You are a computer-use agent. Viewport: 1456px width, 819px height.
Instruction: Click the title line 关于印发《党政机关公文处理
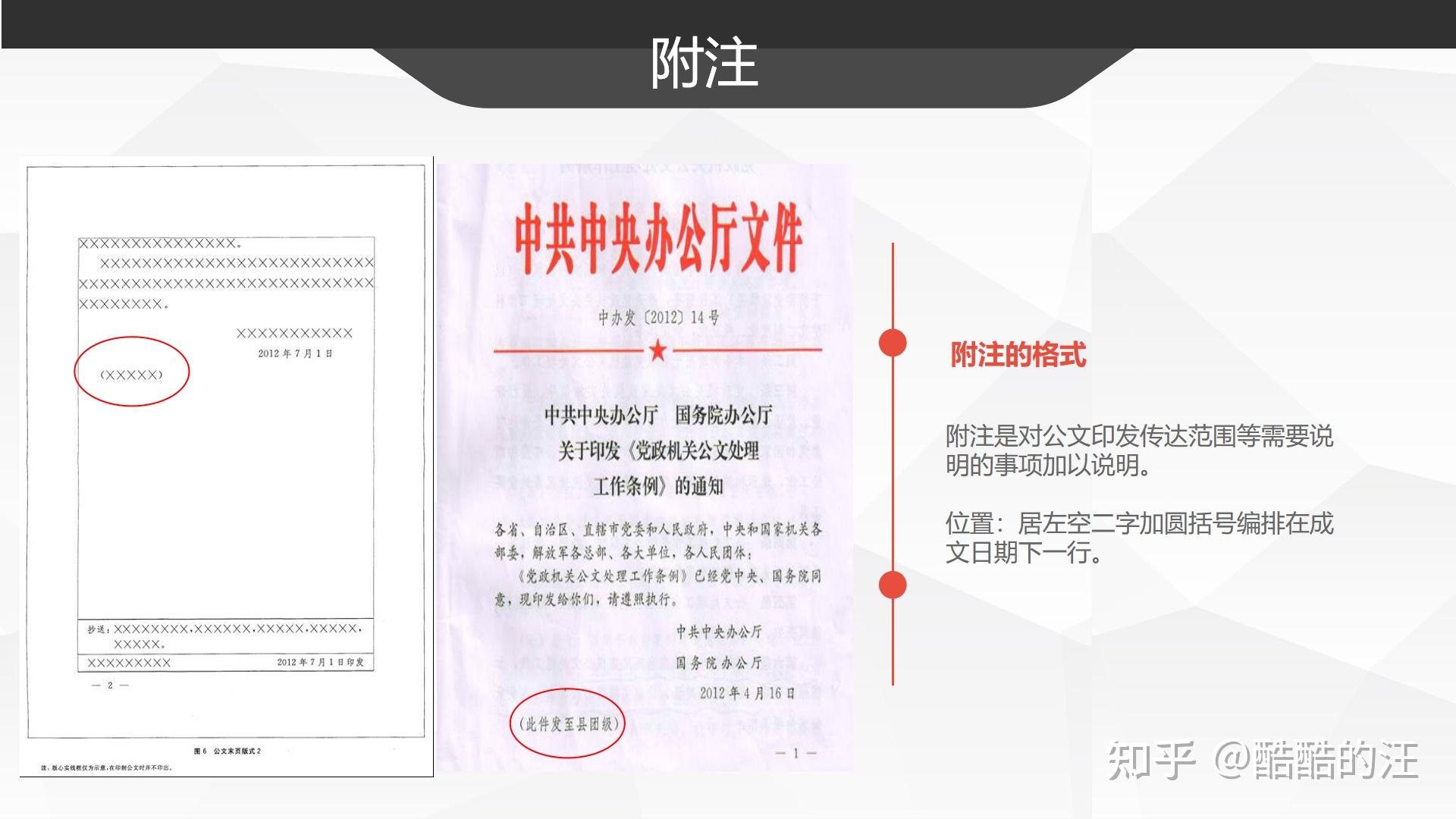pos(658,451)
